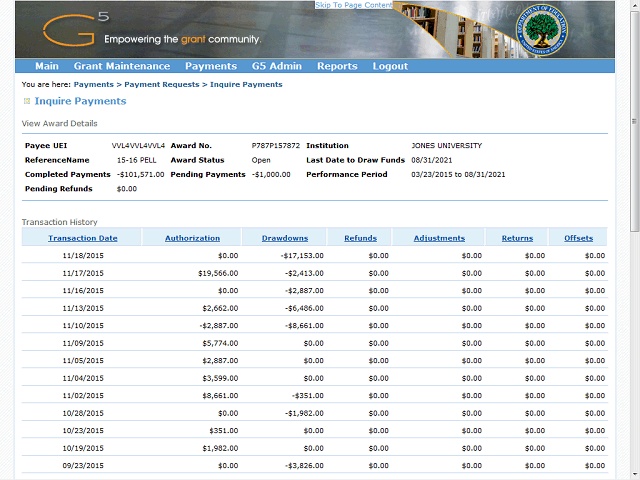
Task: Go to Payment Requests in the breadcrumb
Action: click(x=162, y=85)
